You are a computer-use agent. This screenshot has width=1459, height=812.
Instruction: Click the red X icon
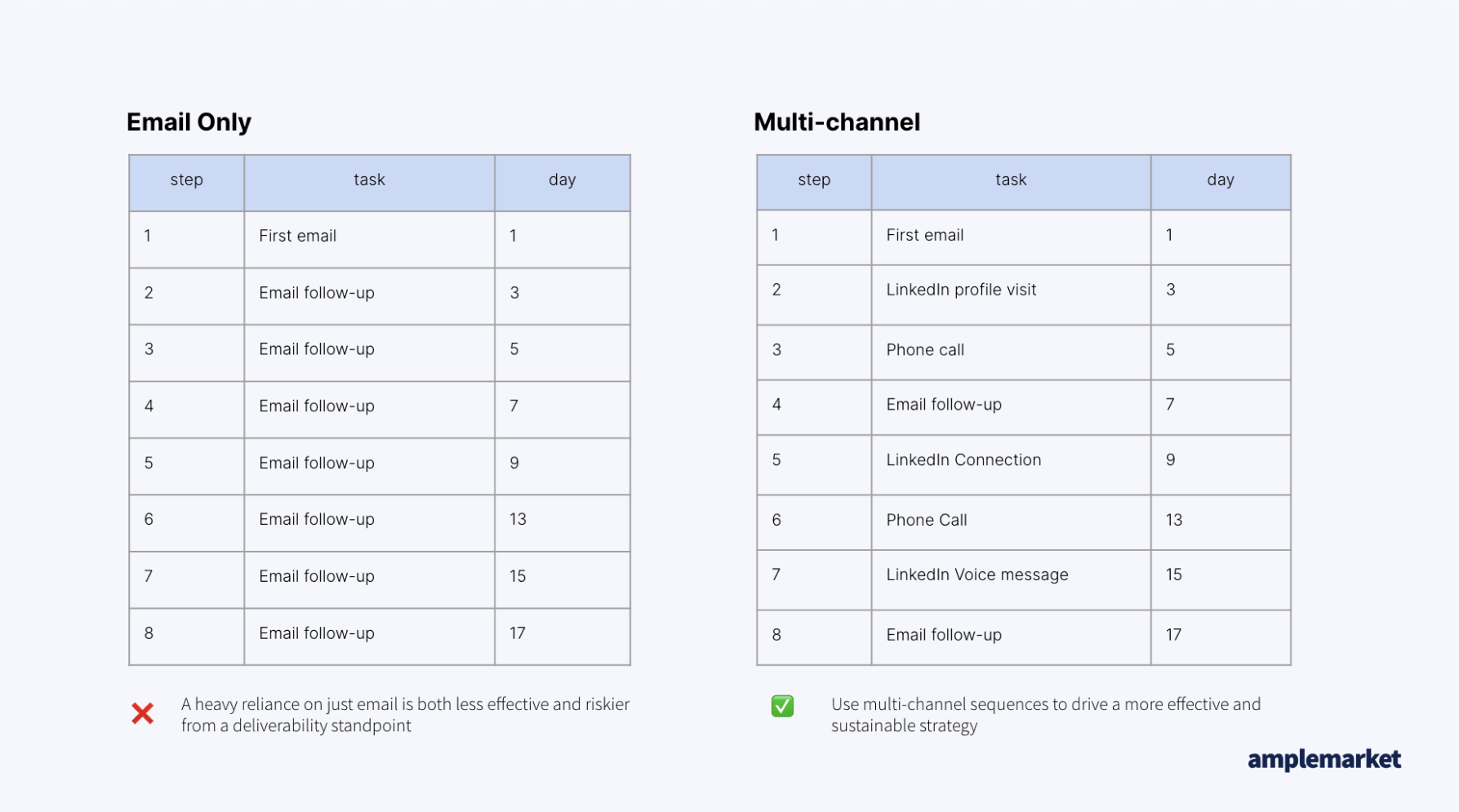tap(143, 714)
